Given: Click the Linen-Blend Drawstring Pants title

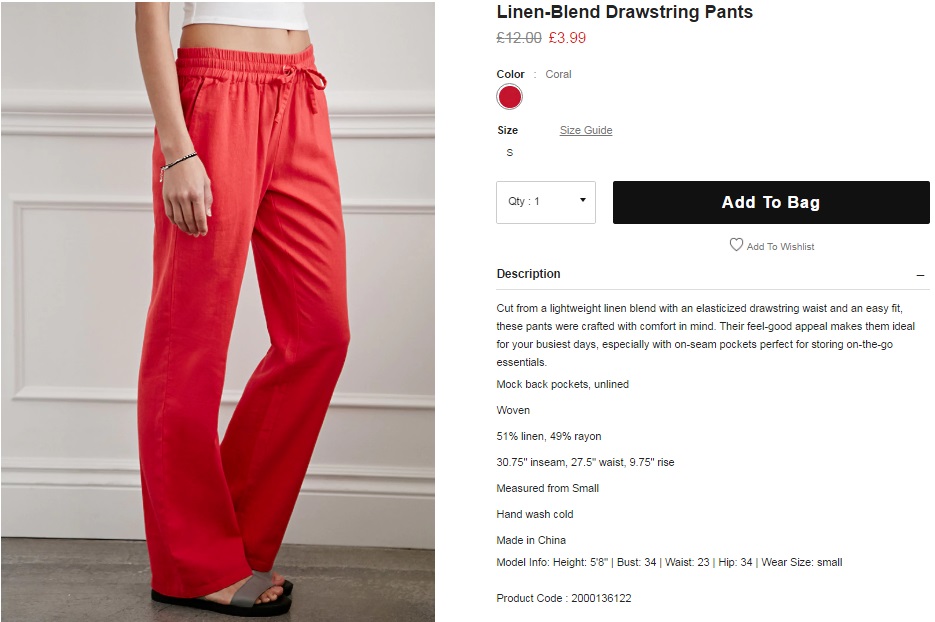Looking at the screenshot, I should pos(624,12).
